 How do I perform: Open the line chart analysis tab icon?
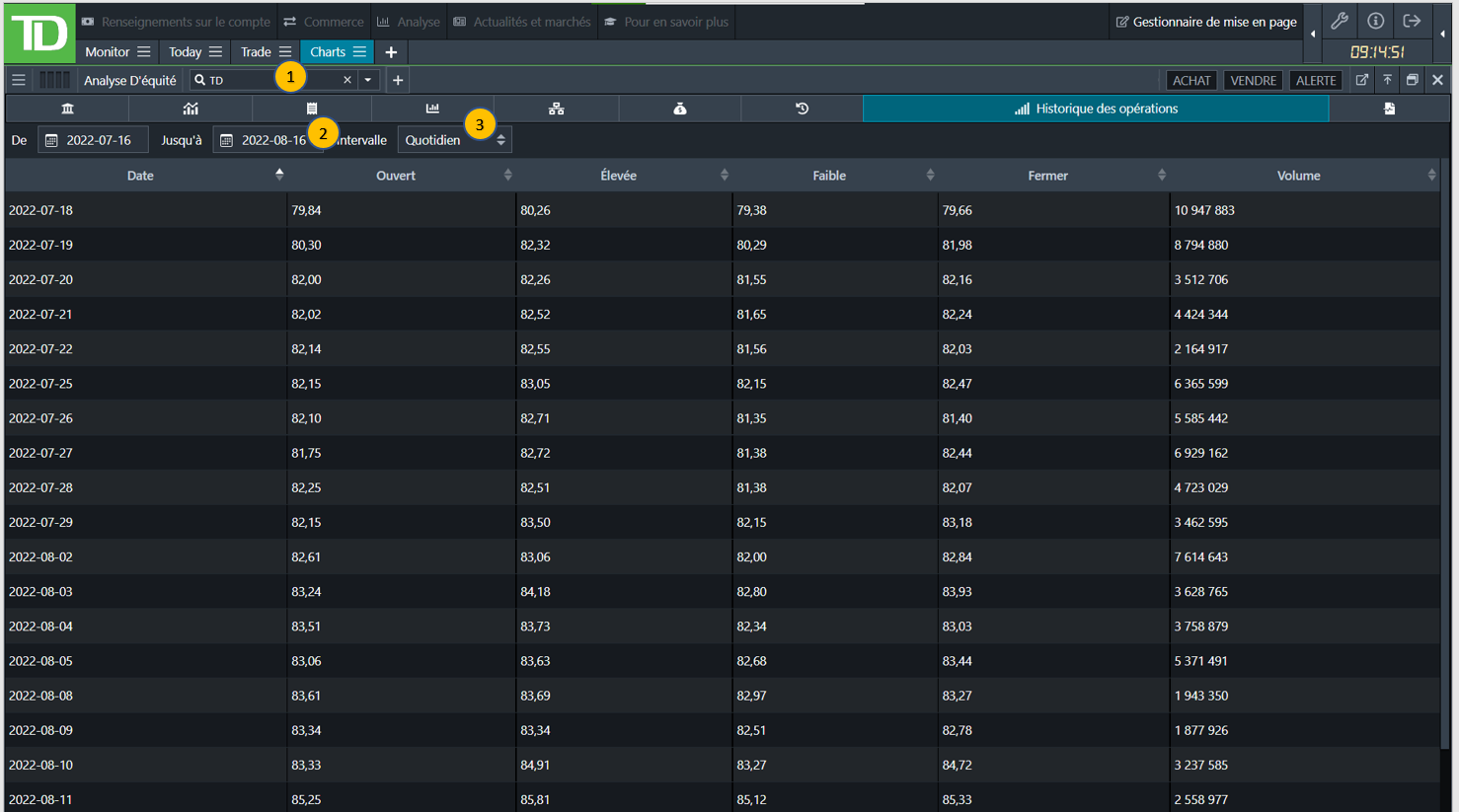[x=191, y=109]
